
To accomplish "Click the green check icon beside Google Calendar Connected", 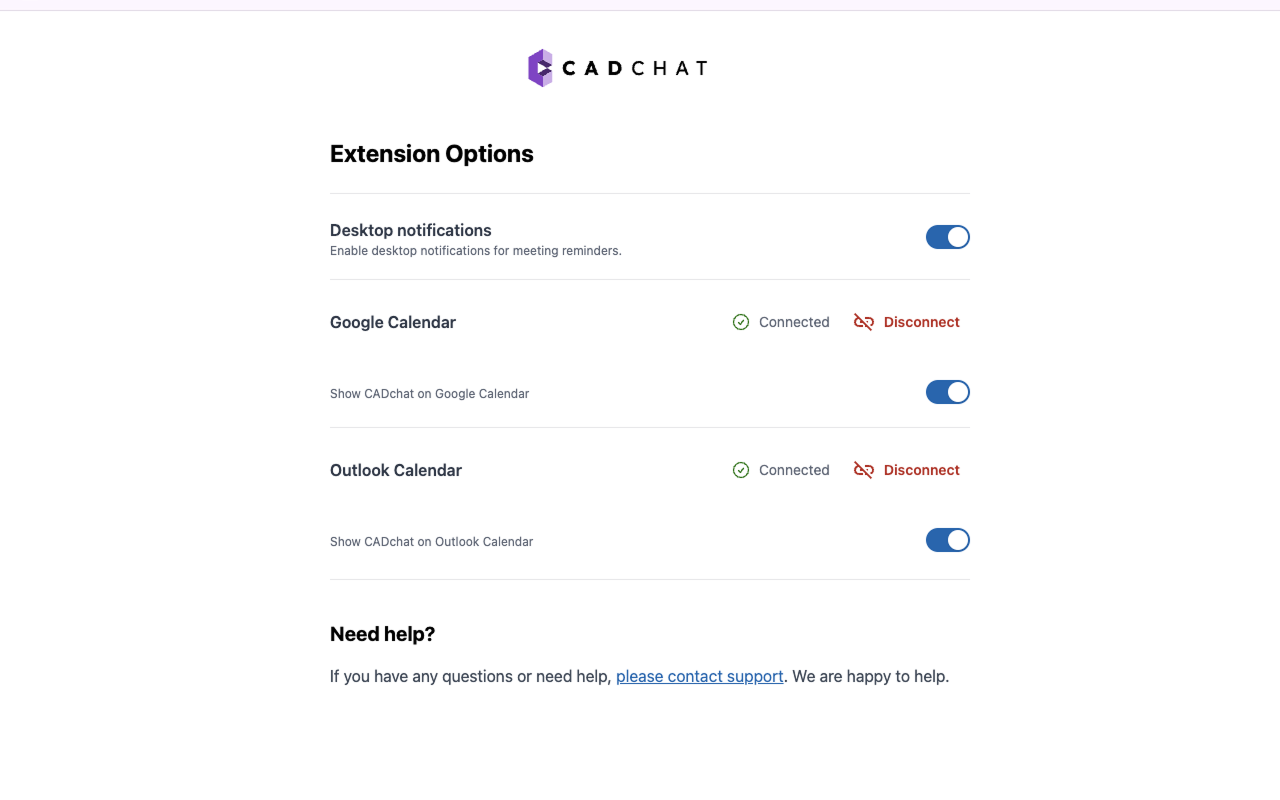I will pyautogui.click(x=741, y=322).
